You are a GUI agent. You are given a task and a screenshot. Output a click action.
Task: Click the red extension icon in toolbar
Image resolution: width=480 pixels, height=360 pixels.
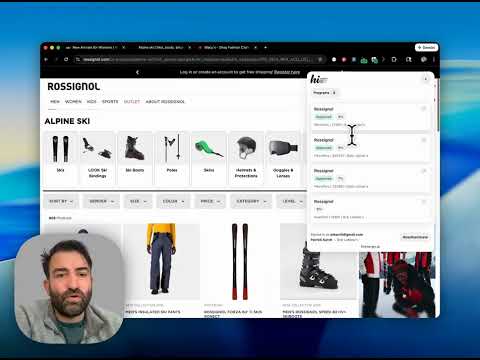(x=344, y=60)
